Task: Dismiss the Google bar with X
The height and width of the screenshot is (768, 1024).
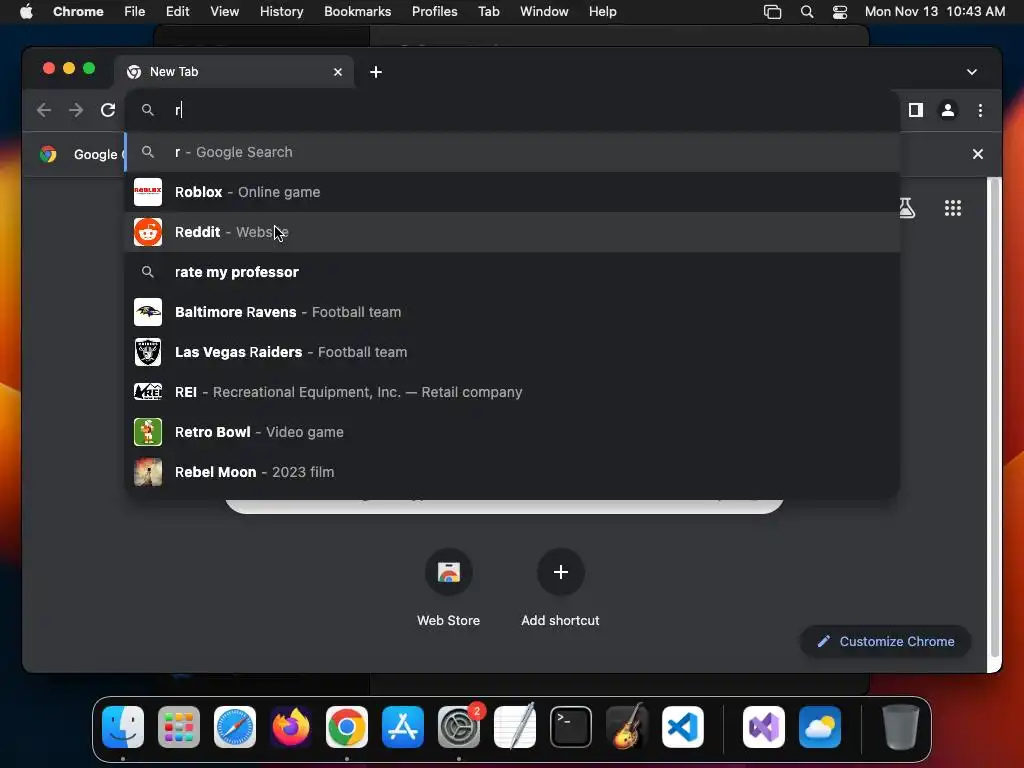Action: coord(978,154)
